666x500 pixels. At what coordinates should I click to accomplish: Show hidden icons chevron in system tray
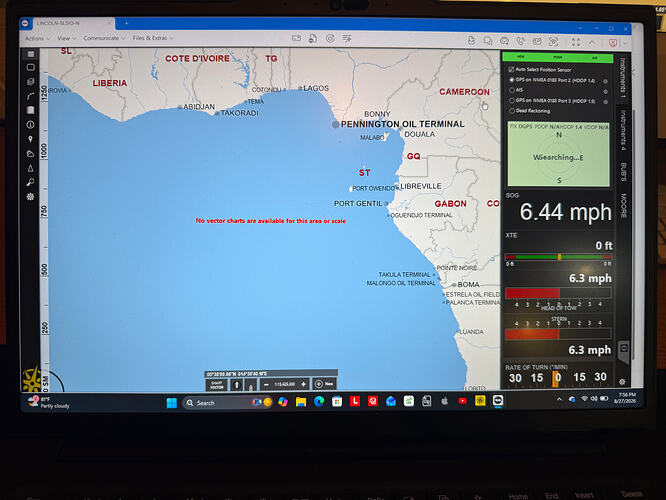559,399
